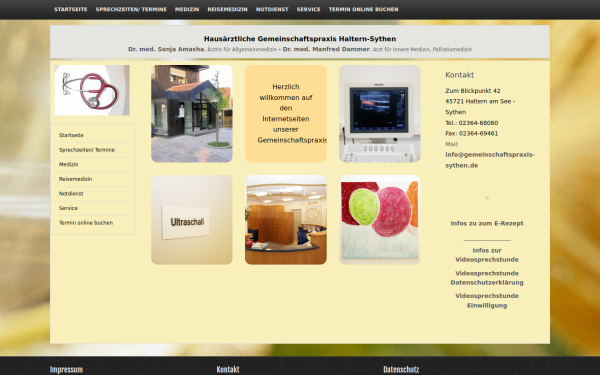Click the Datenschutz heading in the footer
The image size is (600, 375).
click(x=401, y=370)
